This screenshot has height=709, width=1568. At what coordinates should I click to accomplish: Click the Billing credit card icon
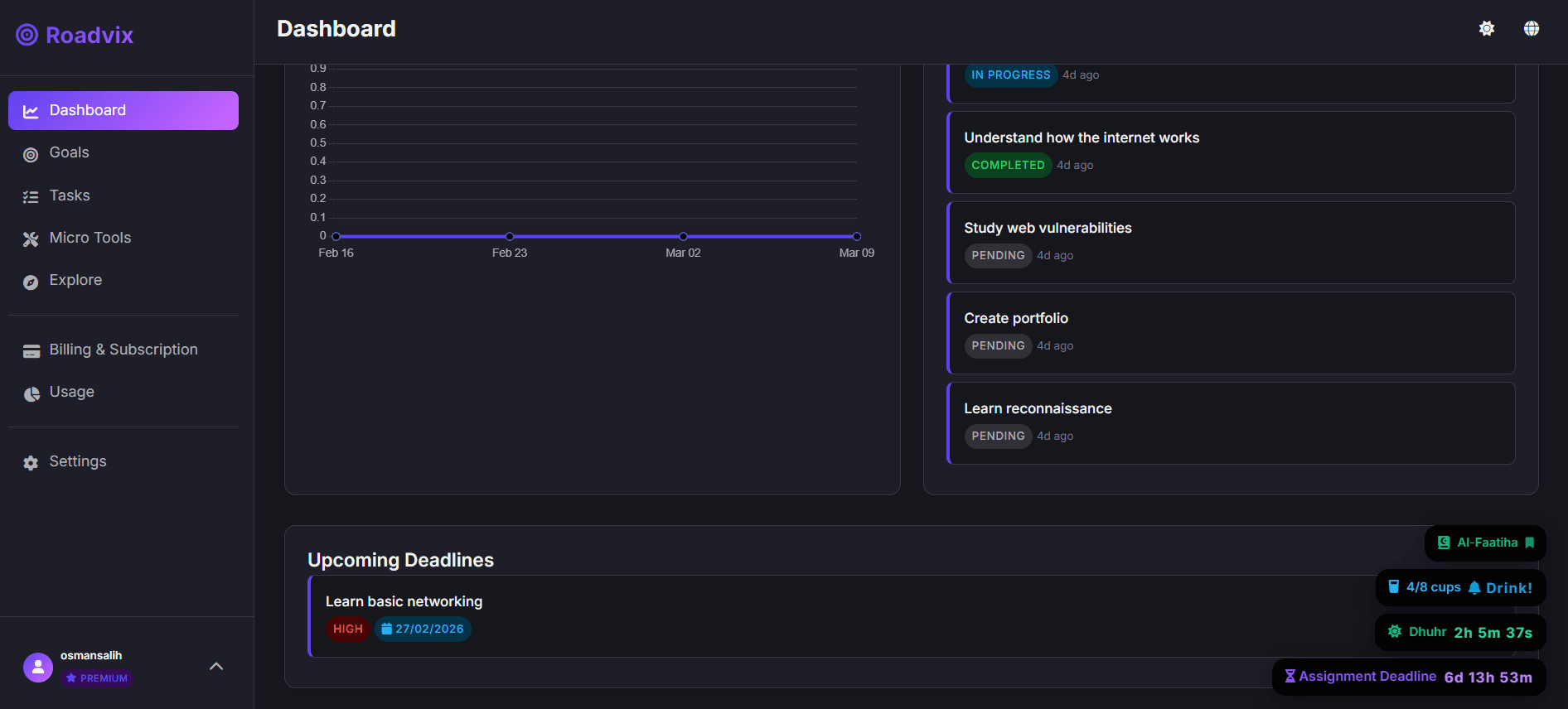(31, 351)
